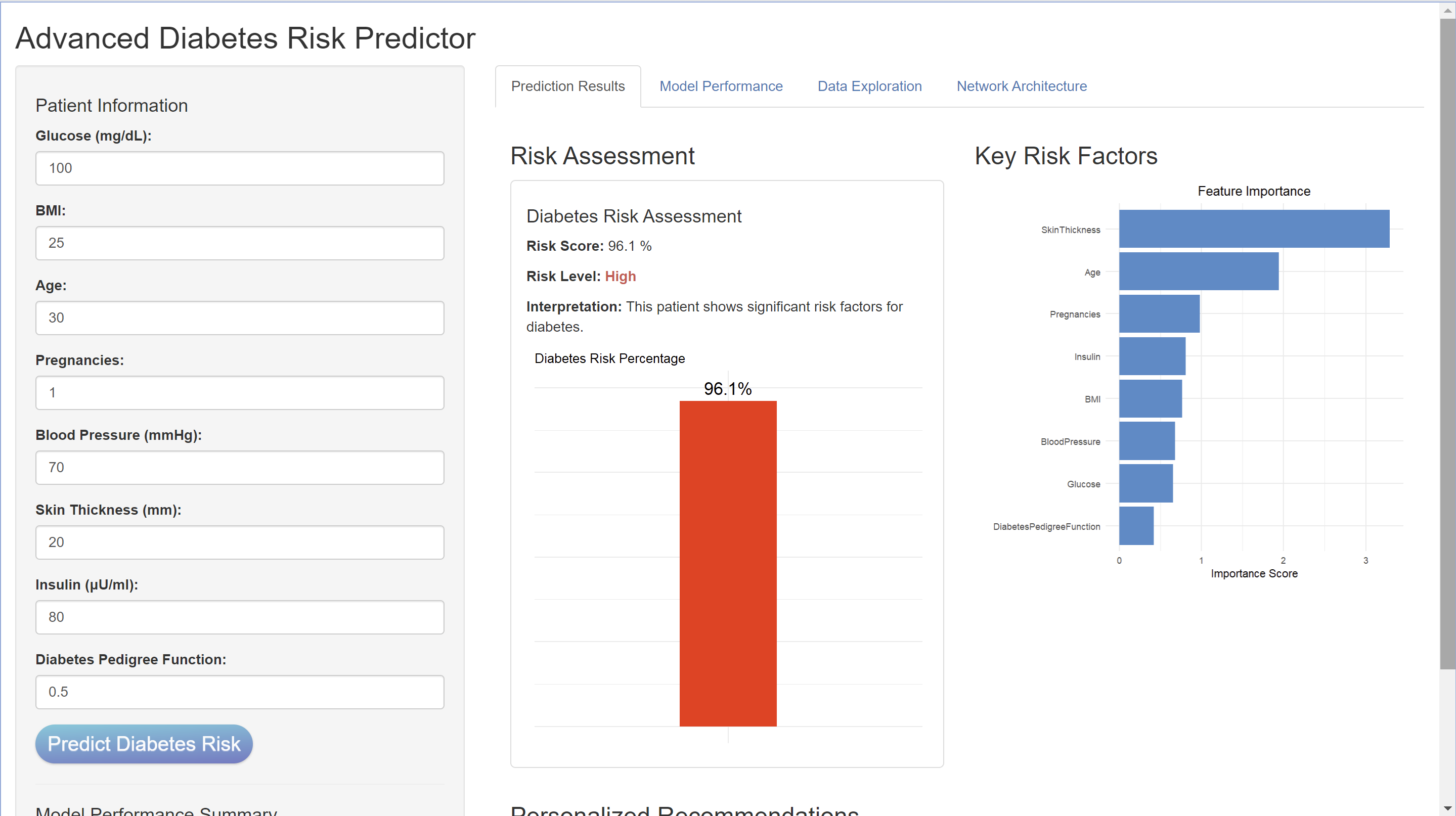The image size is (1456, 816).
Task: Click the vertical page scrollbar thumb
Action: (x=1447, y=339)
